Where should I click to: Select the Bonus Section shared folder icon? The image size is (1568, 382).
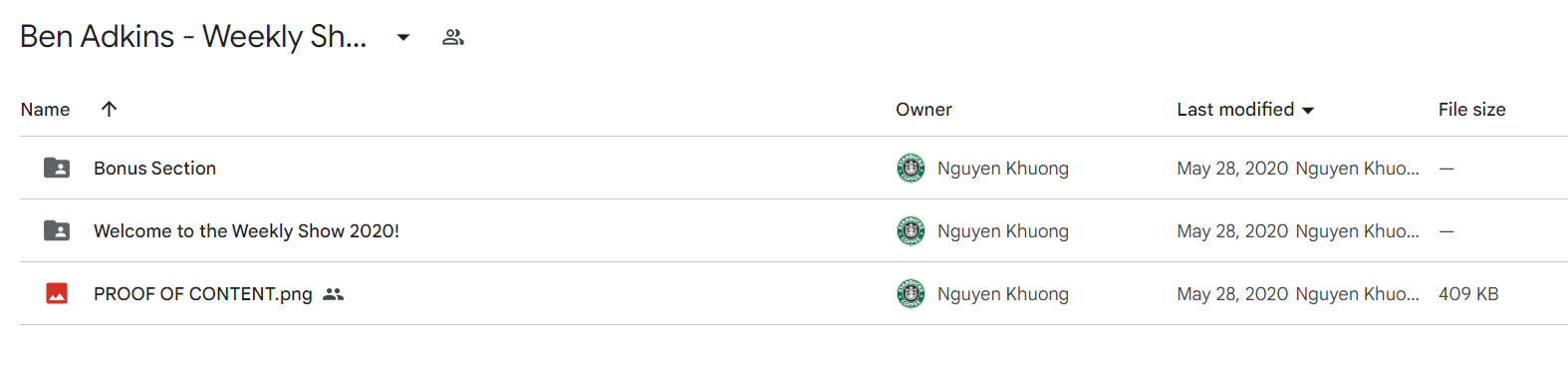tap(57, 168)
